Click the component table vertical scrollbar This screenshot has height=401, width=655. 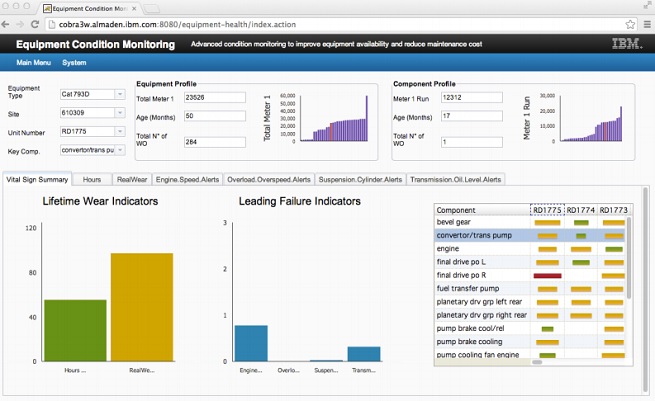pos(629,257)
